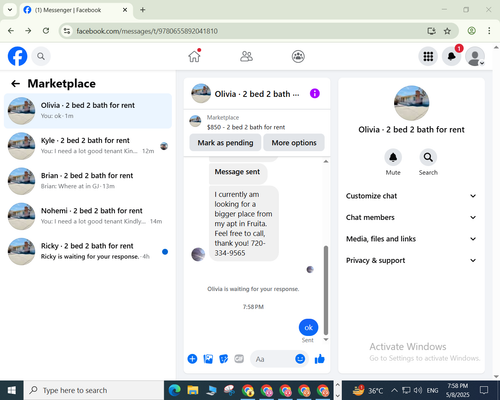Open the Facebook logo home link
The image size is (500, 400).
coord(17,56)
